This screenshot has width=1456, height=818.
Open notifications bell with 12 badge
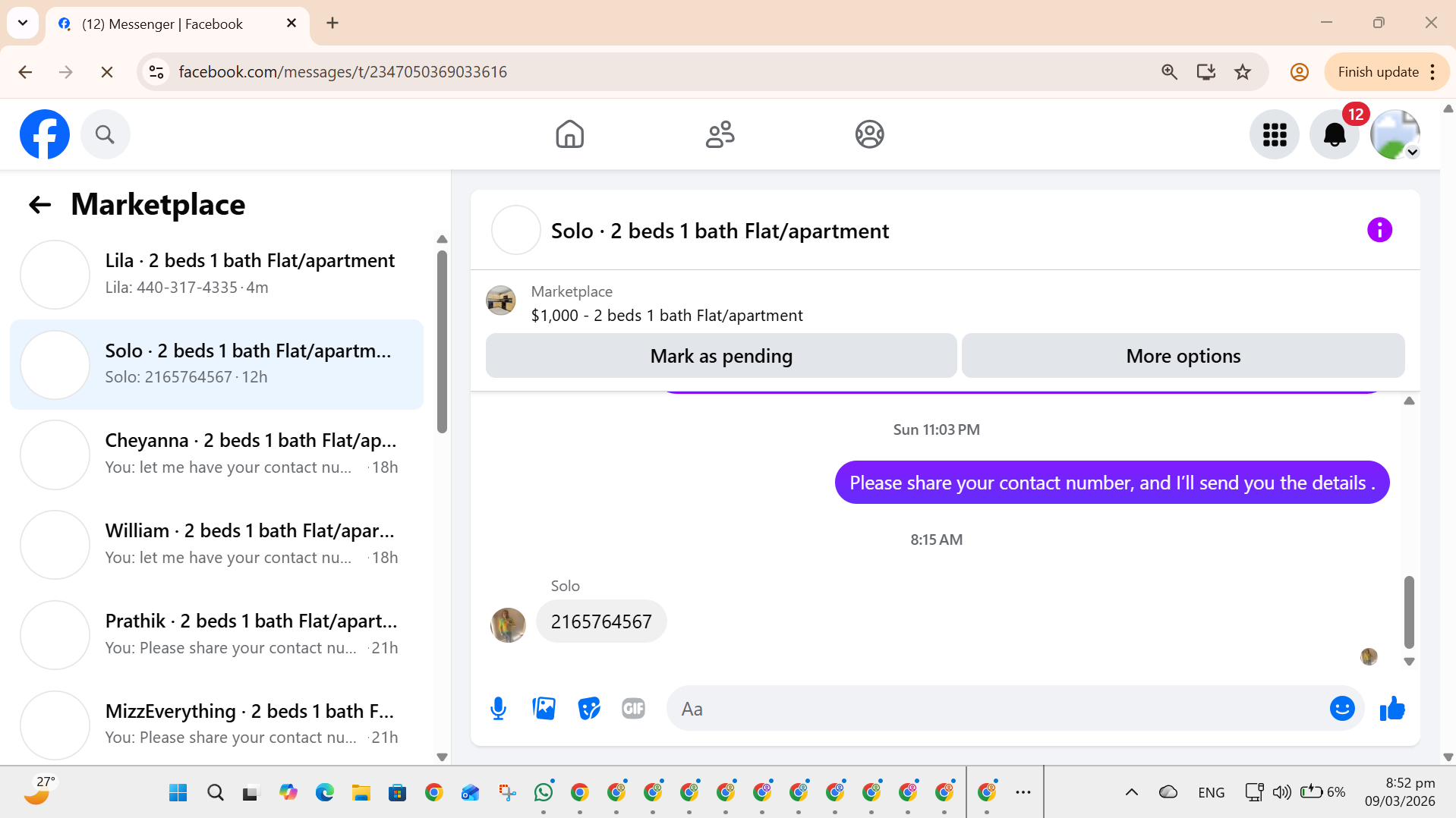1335,135
